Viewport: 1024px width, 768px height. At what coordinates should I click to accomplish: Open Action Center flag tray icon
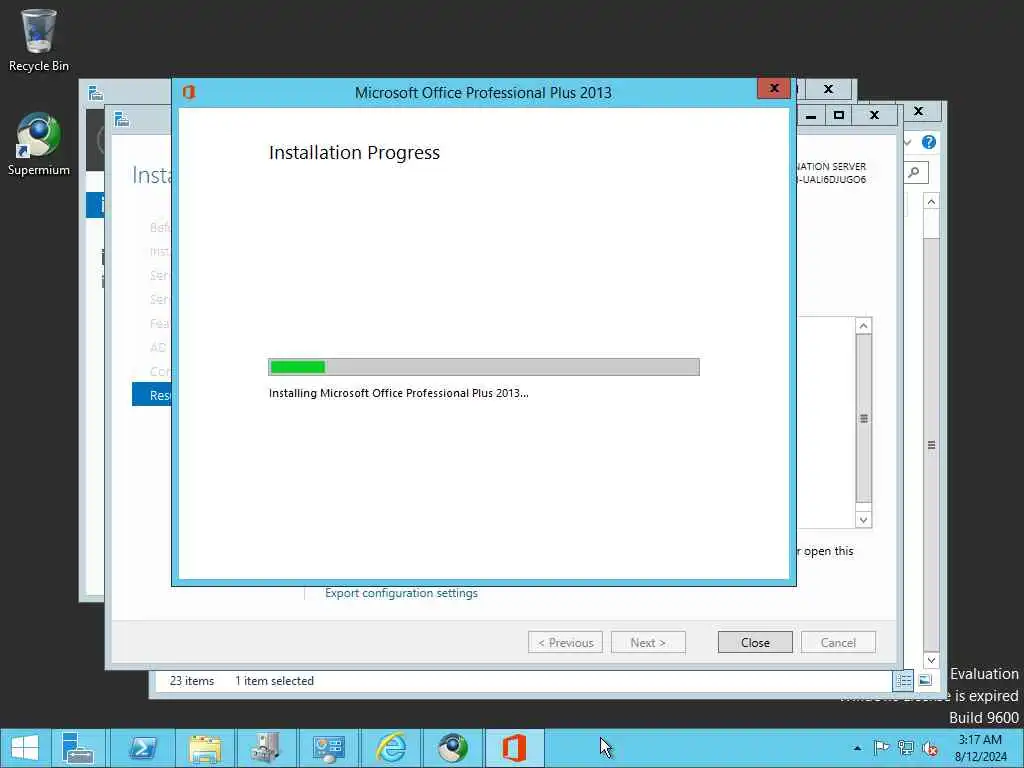click(881, 748)
